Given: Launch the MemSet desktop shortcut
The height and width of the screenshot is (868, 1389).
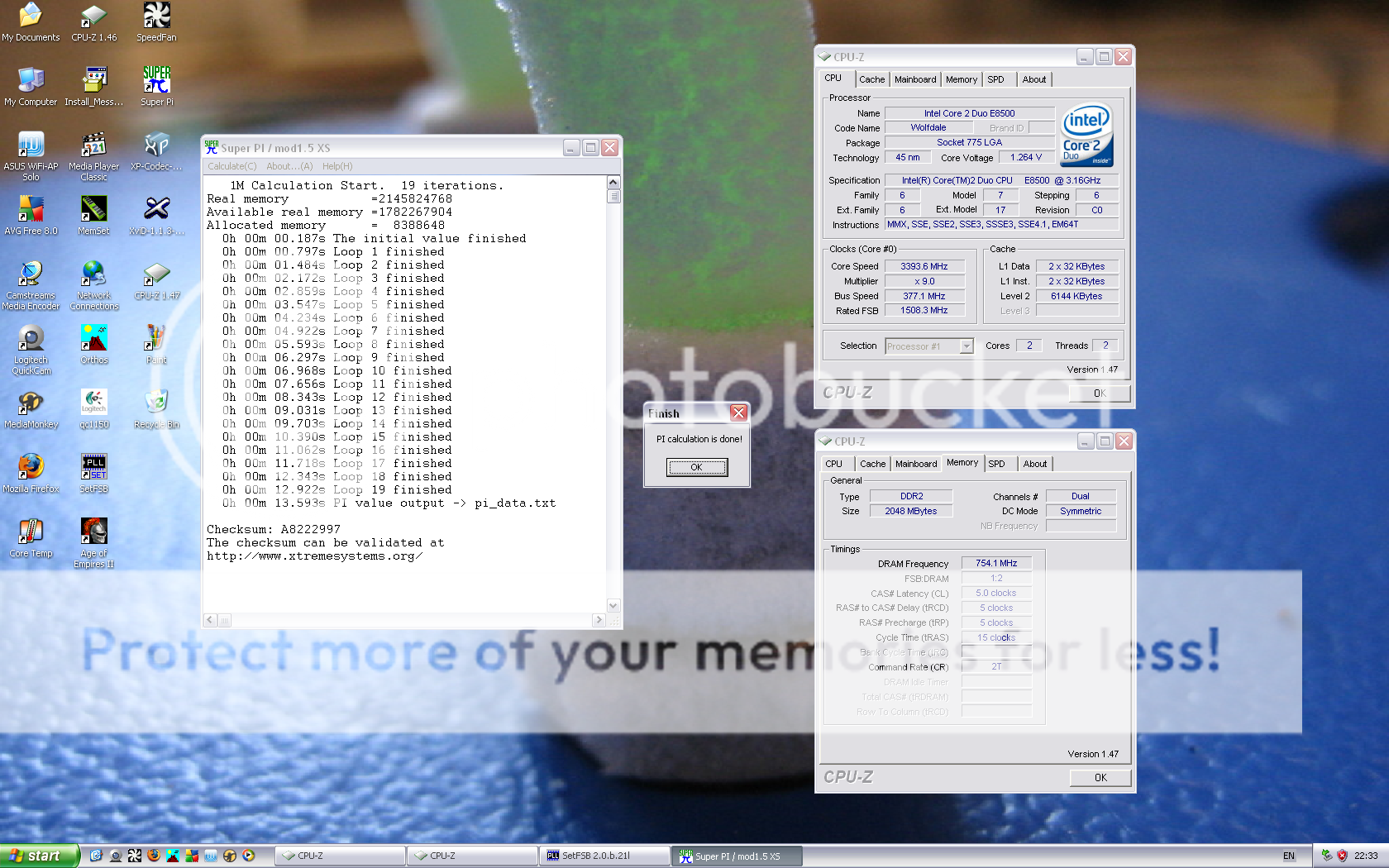Looking at the screenshot, I should click(x=93, y=215).
